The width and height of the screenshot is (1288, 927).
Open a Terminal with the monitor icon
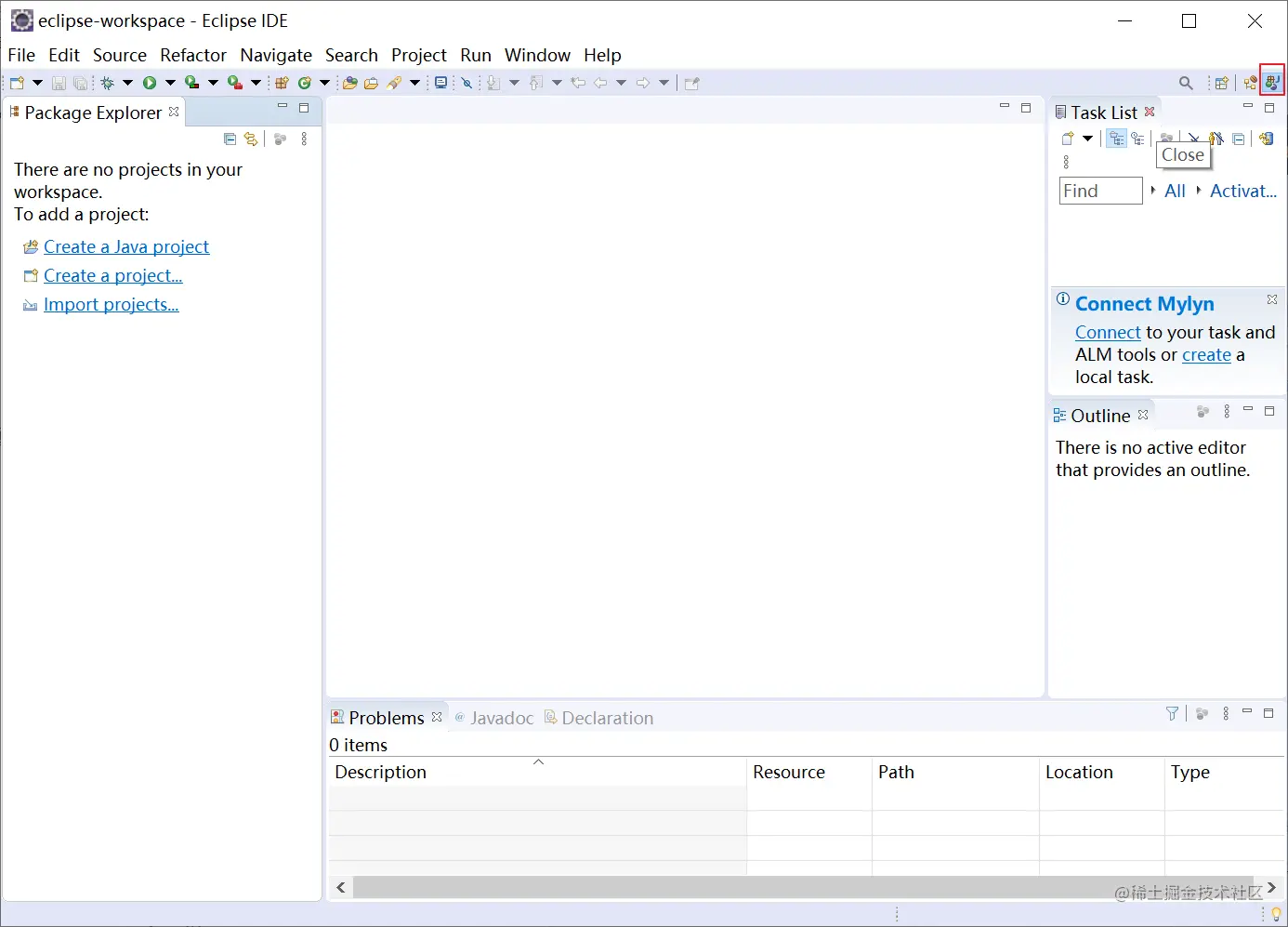tap(440, 83)
